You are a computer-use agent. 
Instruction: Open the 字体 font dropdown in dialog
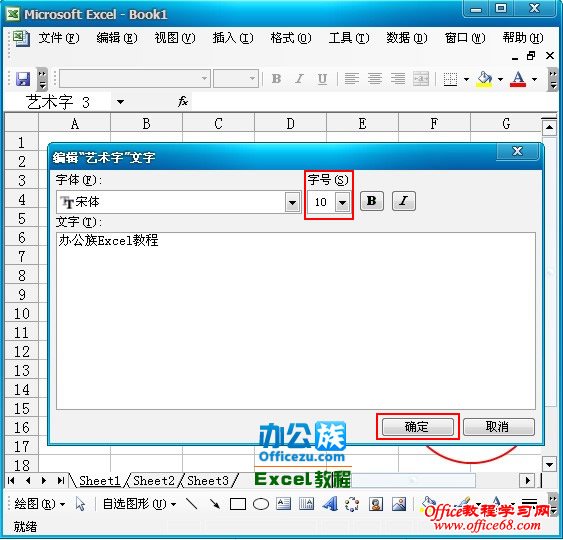tap(292, 202)
